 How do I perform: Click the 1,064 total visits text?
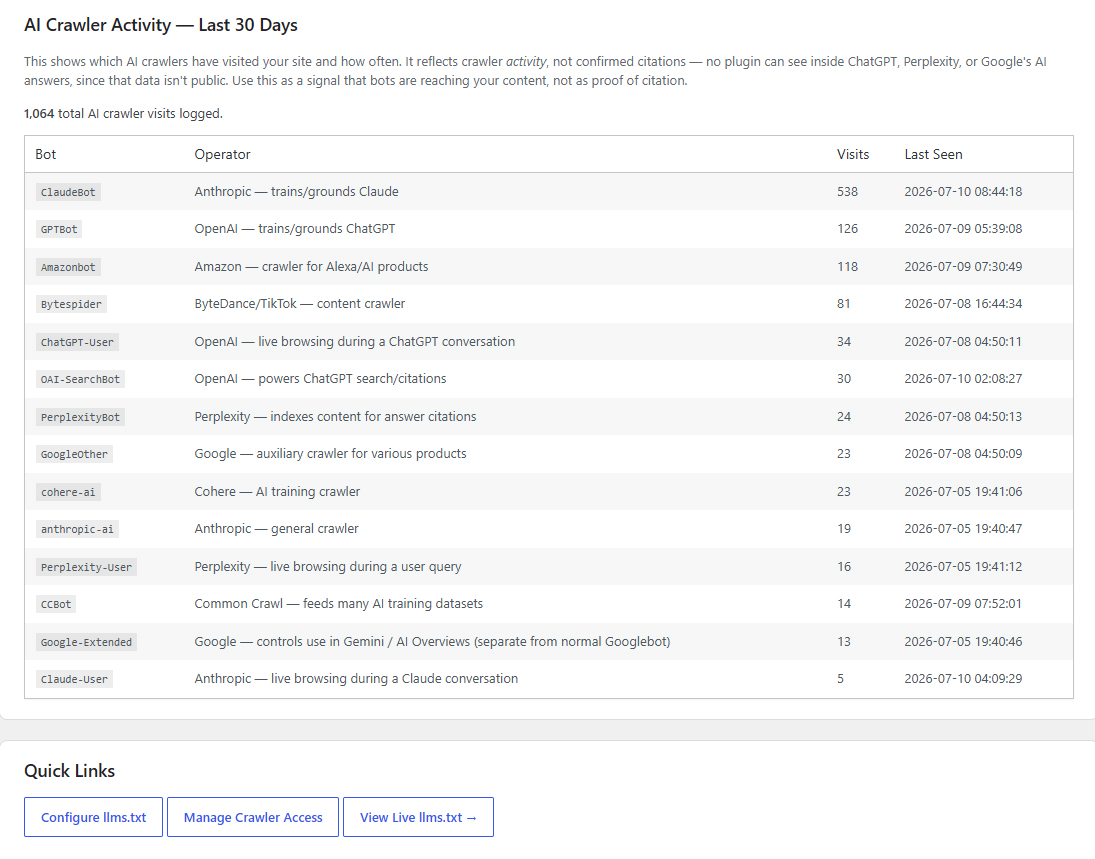(123, 113)
